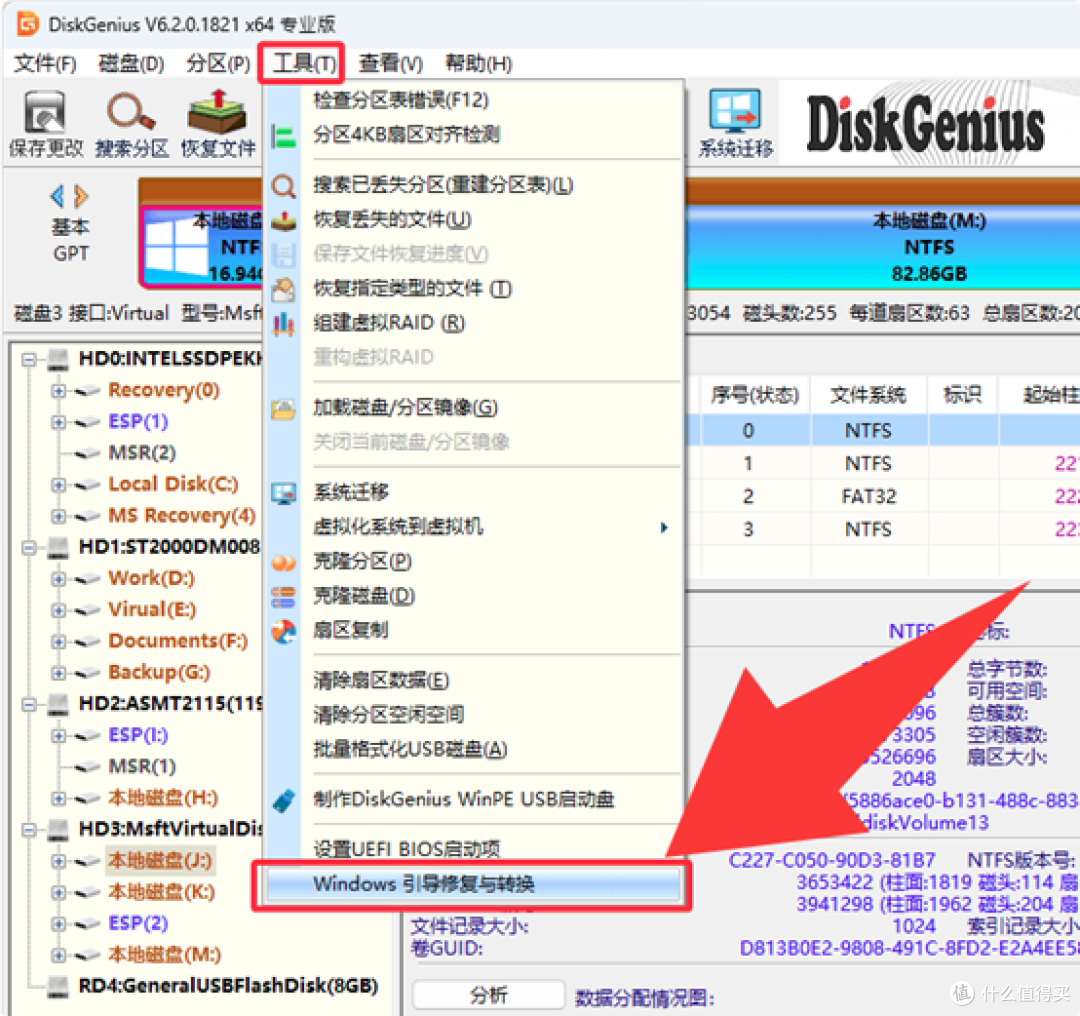Collapse the HD0:INTELSSDPEK disk node

click(x=29, y=359)
